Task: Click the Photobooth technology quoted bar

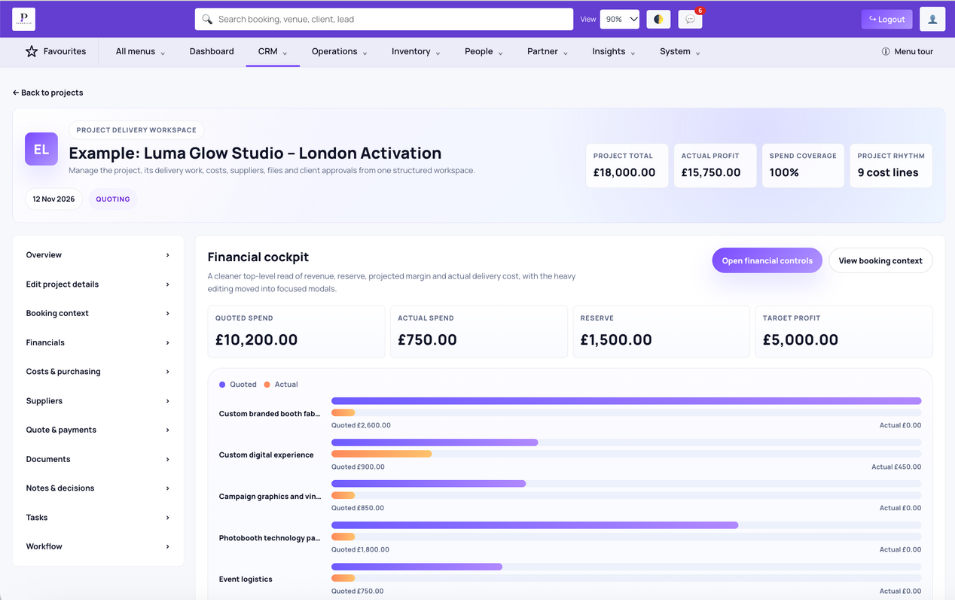Action: click(535, 525)
